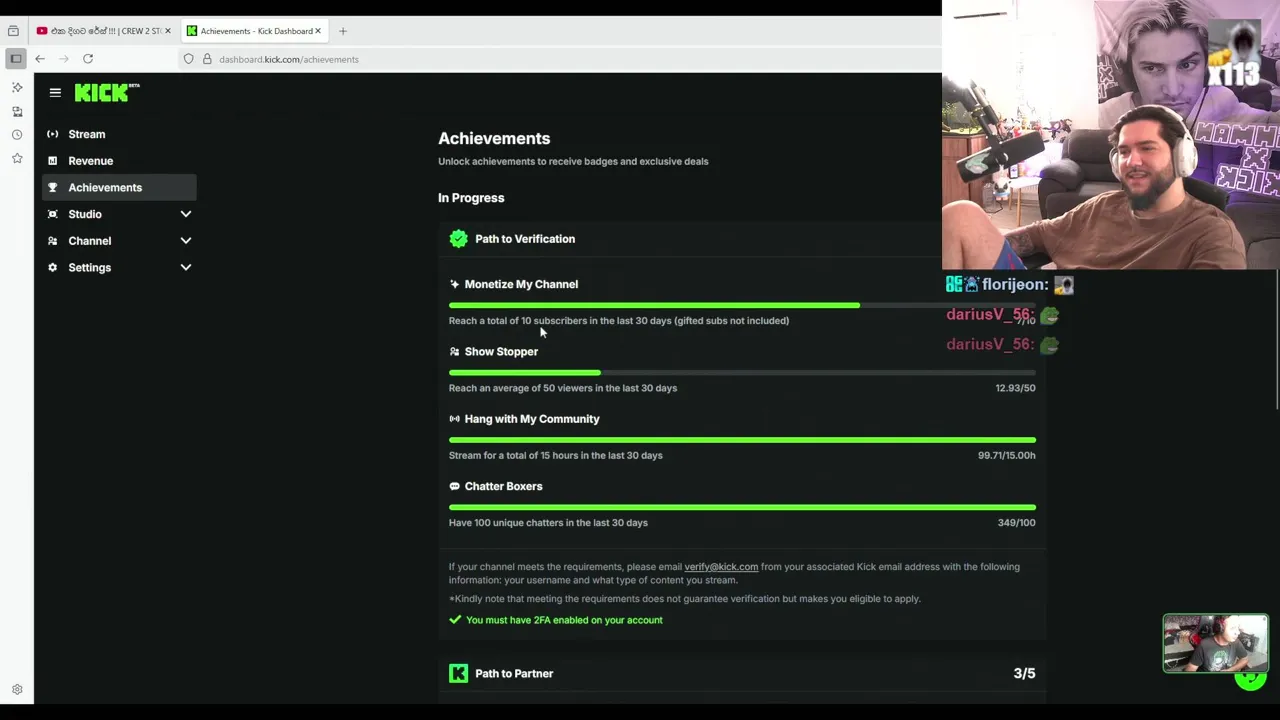Toggle the browser sidebar panel button
The height and width of the screenshot is (720, 1280).
point(16,59)
